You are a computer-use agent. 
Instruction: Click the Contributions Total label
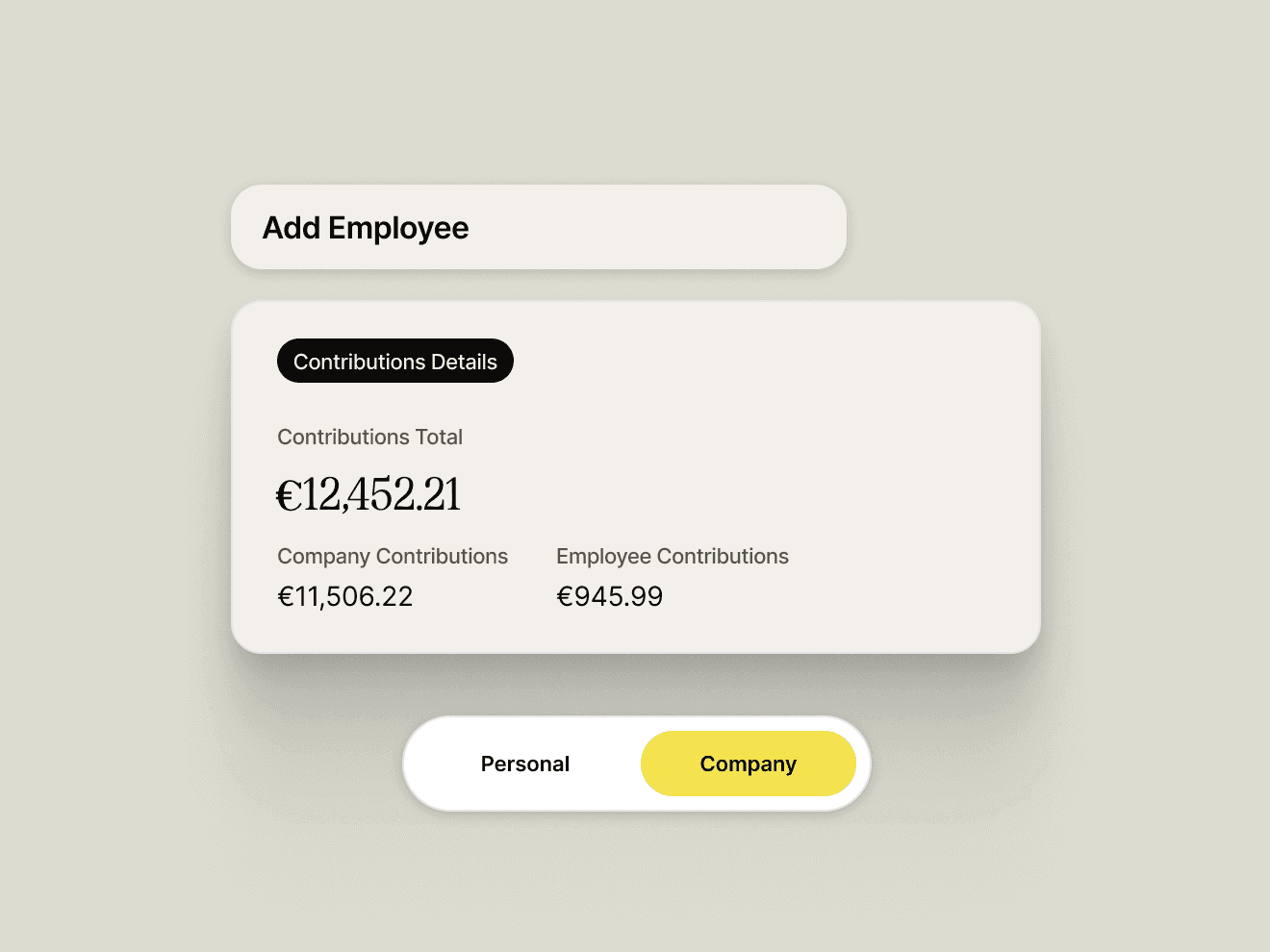tap(369, 437)
